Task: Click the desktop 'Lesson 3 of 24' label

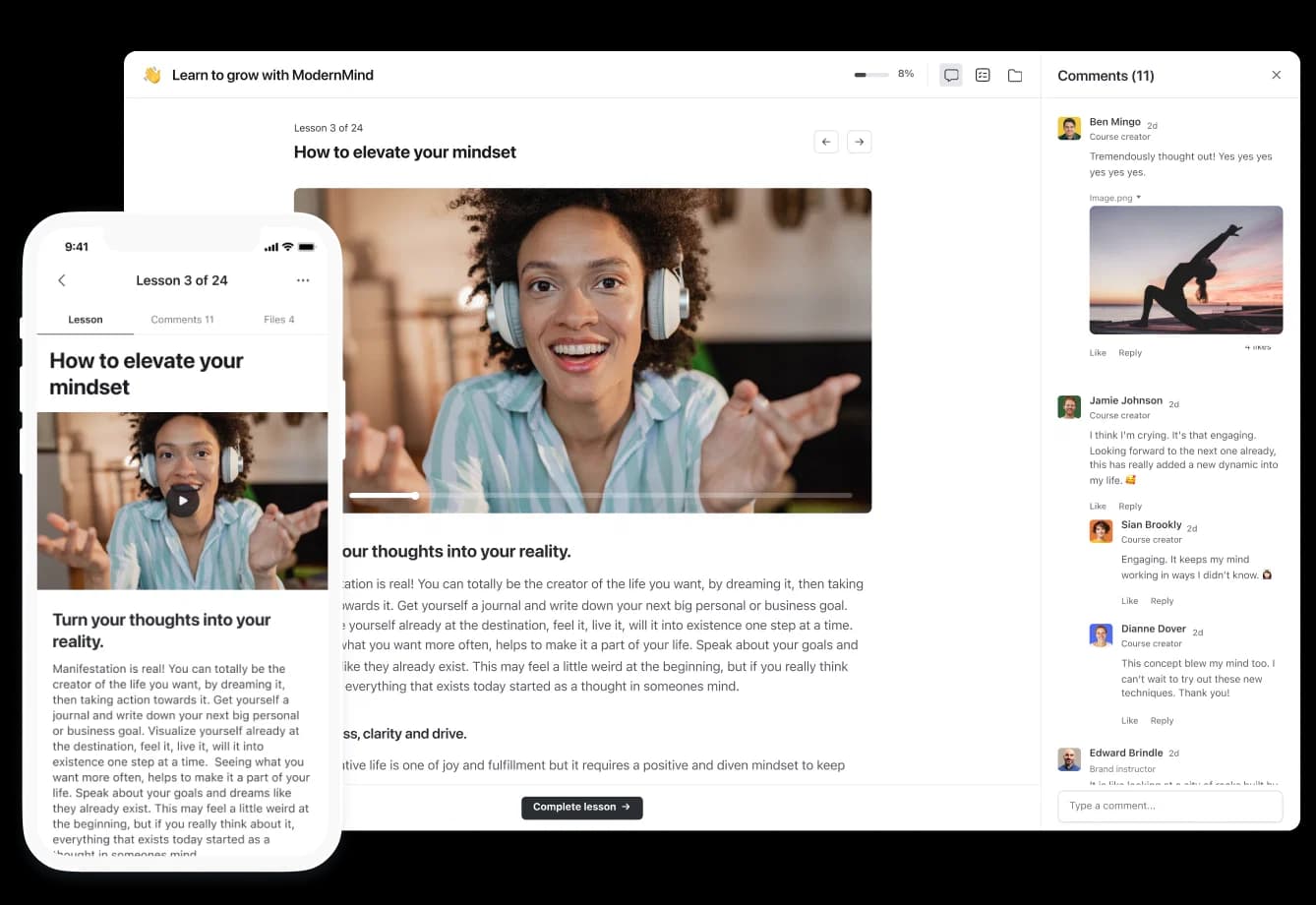Action: (x=329, y=128)
